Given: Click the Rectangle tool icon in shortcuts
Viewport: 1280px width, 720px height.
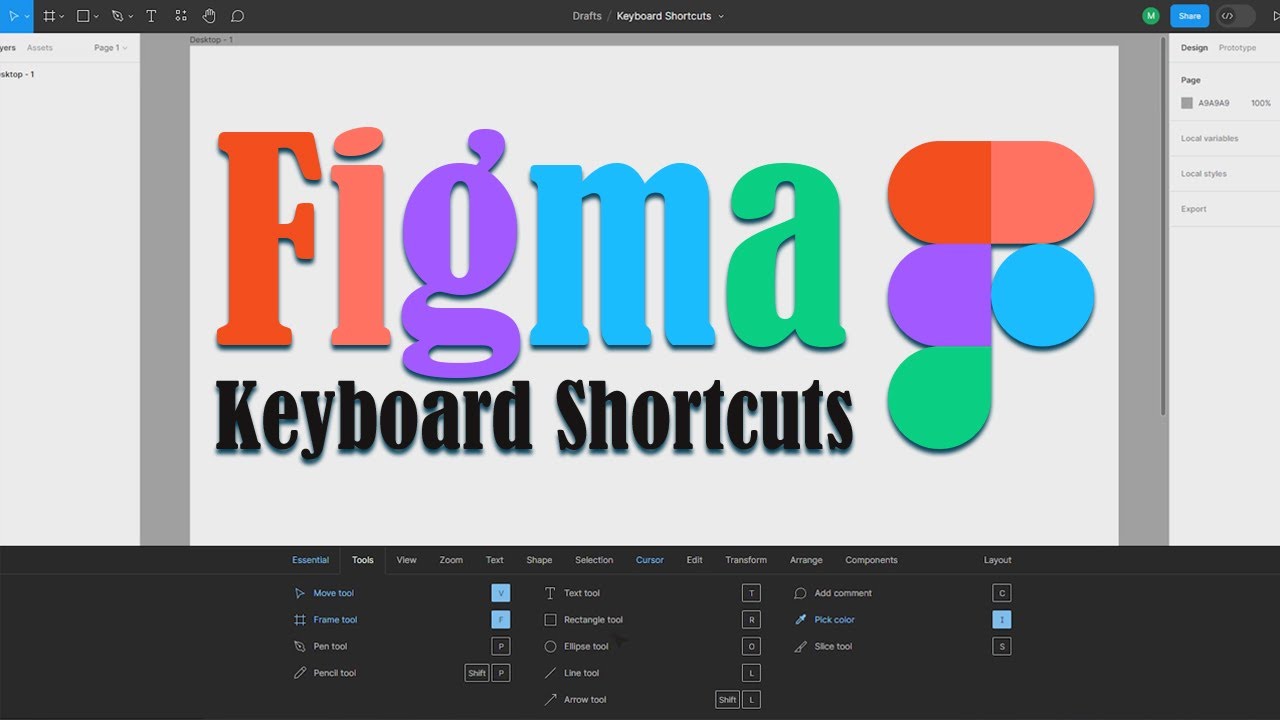Looking at the screenshot, I should click(x=550, y=620).
